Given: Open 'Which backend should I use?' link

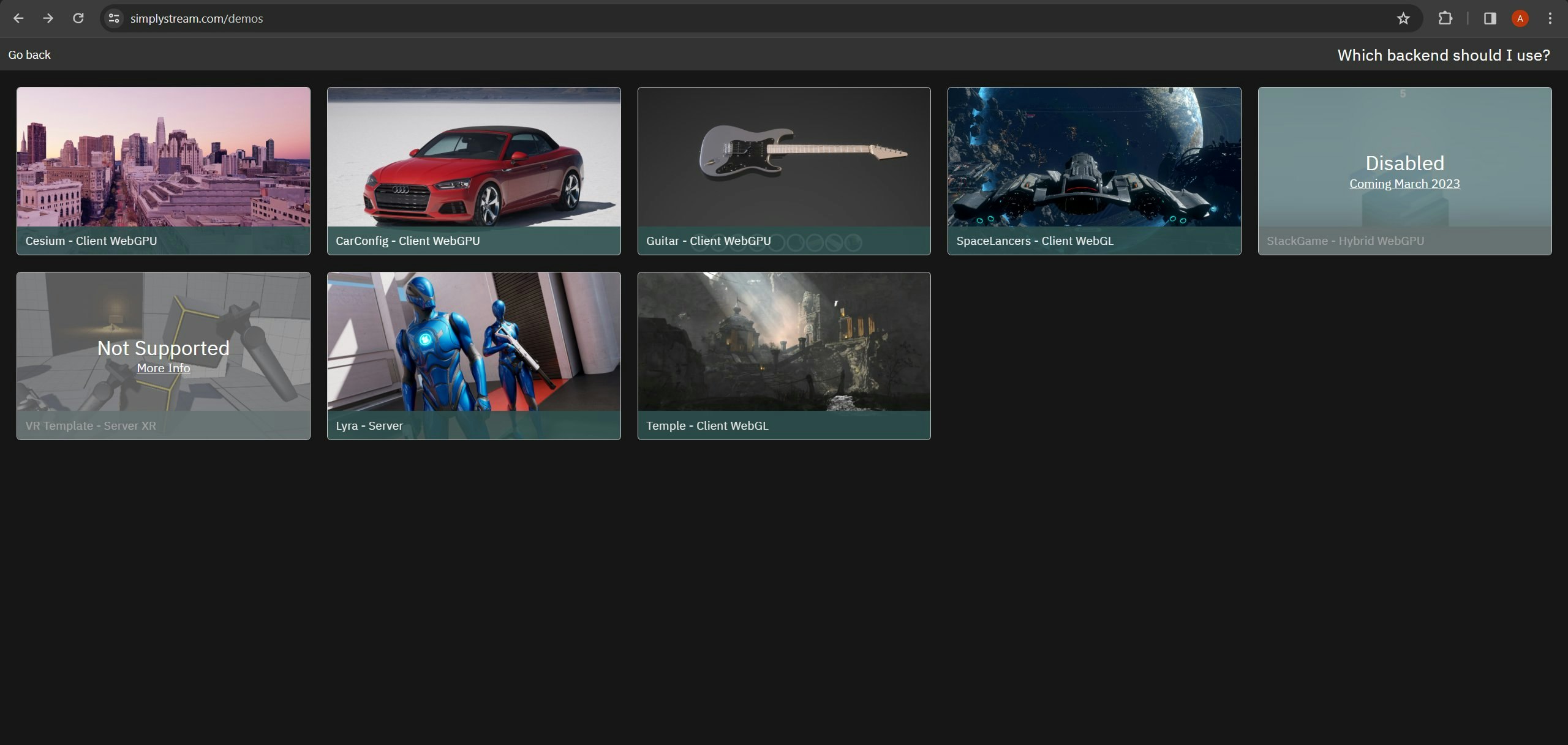Looking at the screenshot, I should (x=1444, y=55).
